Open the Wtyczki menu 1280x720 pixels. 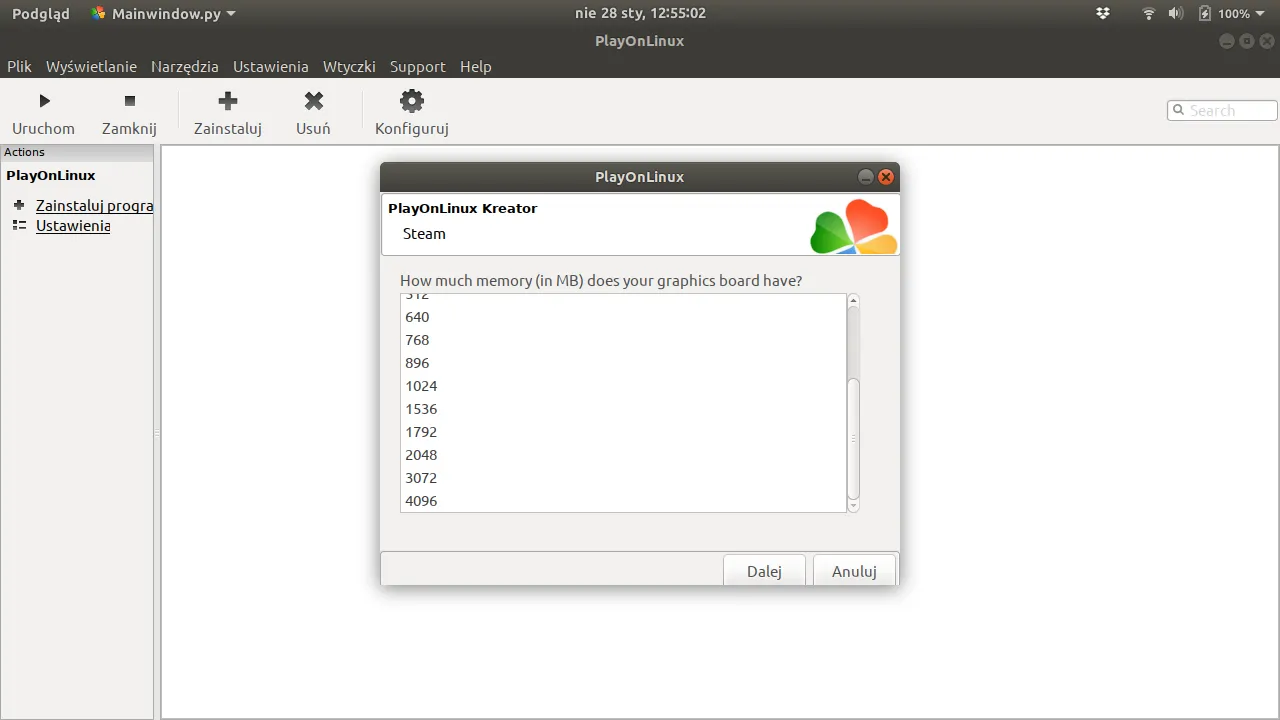pos(349,66)
